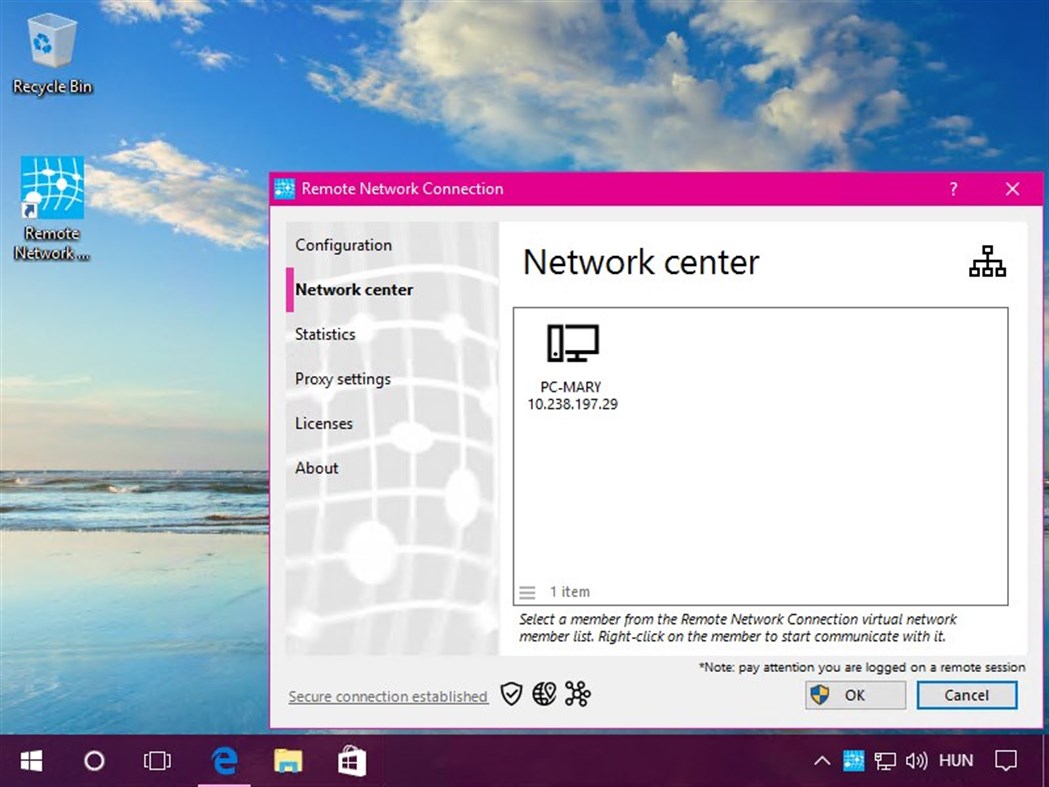Open the Statistics section

point(324,334)
